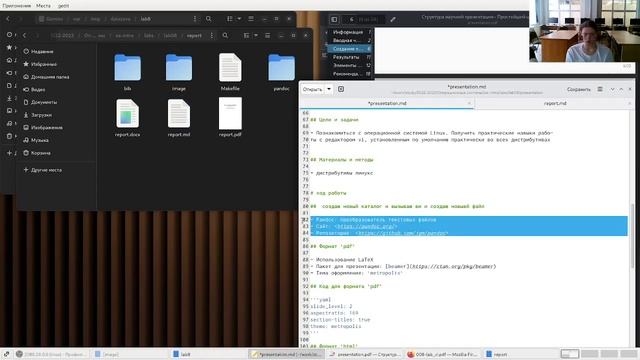This screenshot has height=360, width=640.
Task: Click the Сохранить button in gedit
Action: [x=578, y=89]
